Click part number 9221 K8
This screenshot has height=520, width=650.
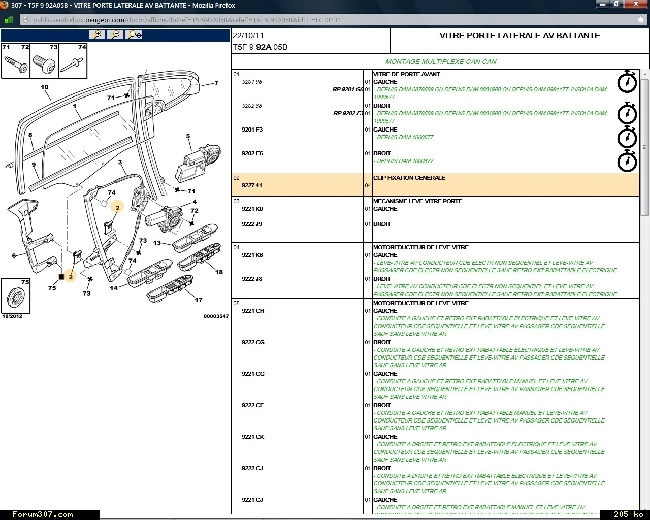pos(252,255)
